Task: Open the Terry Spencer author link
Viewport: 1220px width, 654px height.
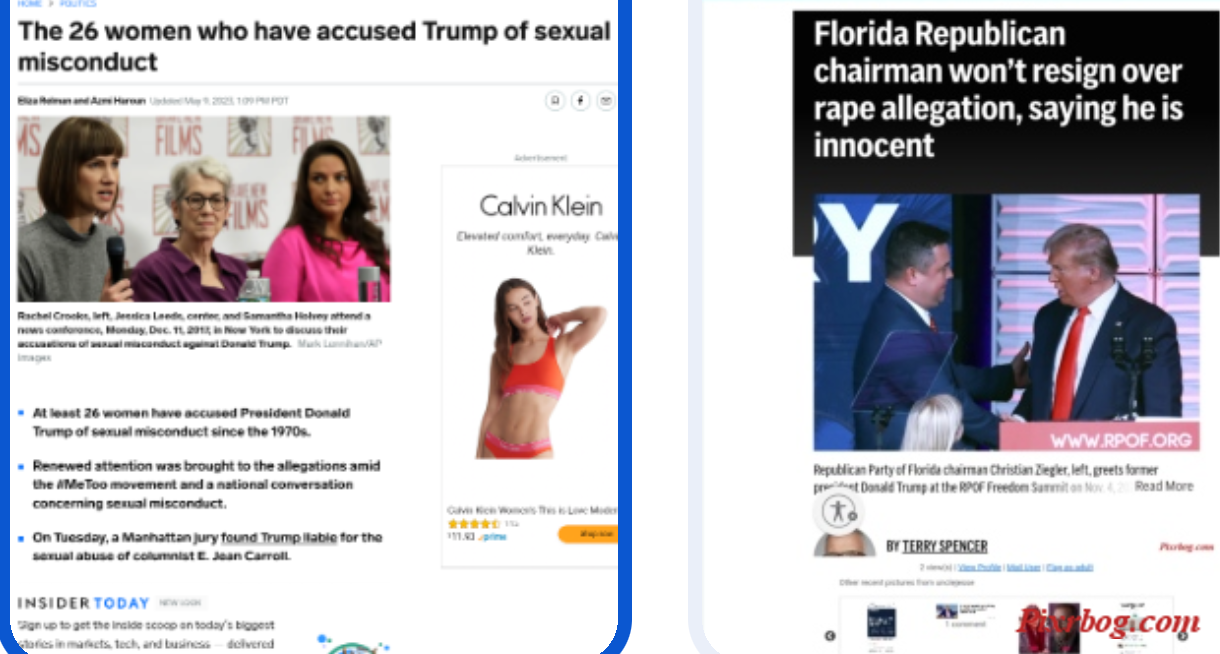Action: click(945, 546)
